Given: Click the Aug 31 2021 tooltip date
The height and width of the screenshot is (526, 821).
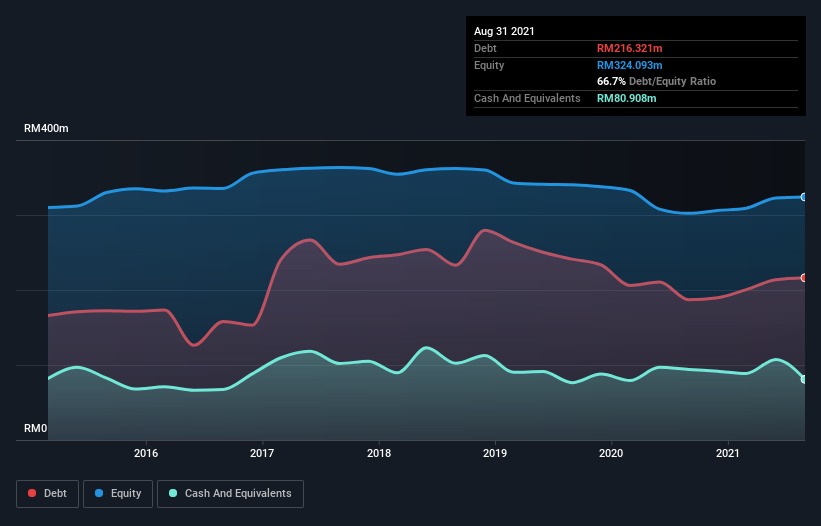Looking at the screenshot, I should (504, 31).
